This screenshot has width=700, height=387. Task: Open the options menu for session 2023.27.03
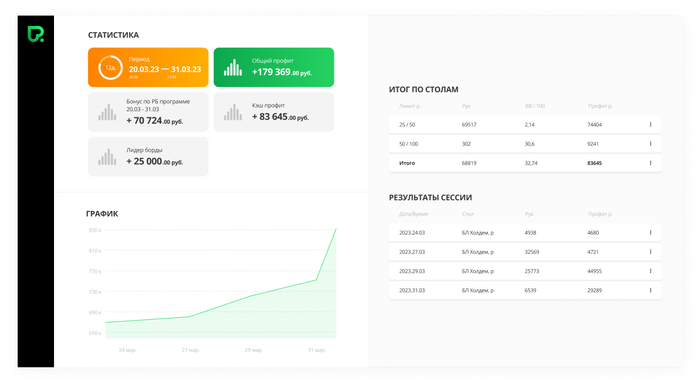[x=650, y=252]
